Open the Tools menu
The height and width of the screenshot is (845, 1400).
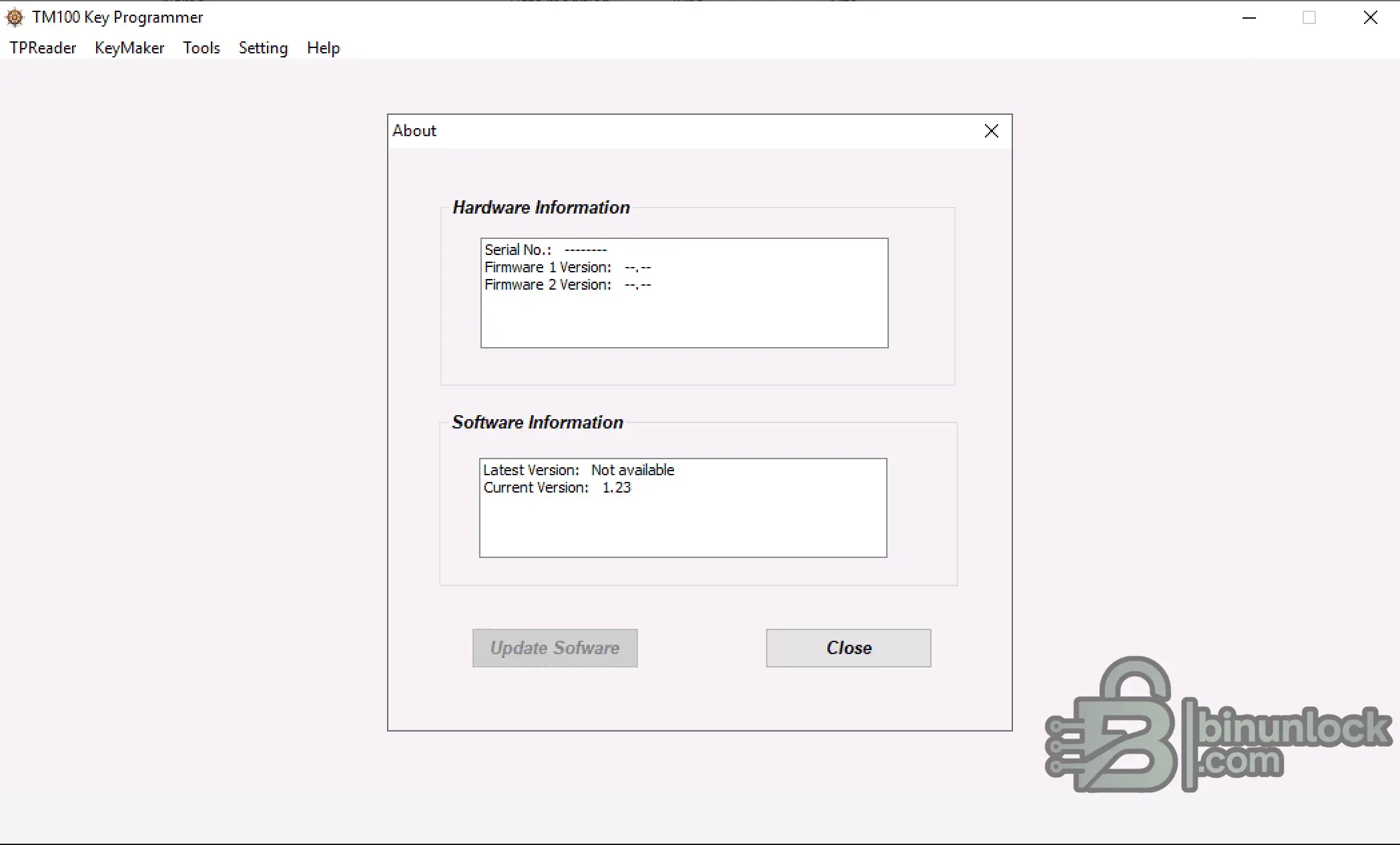(202, 48)
